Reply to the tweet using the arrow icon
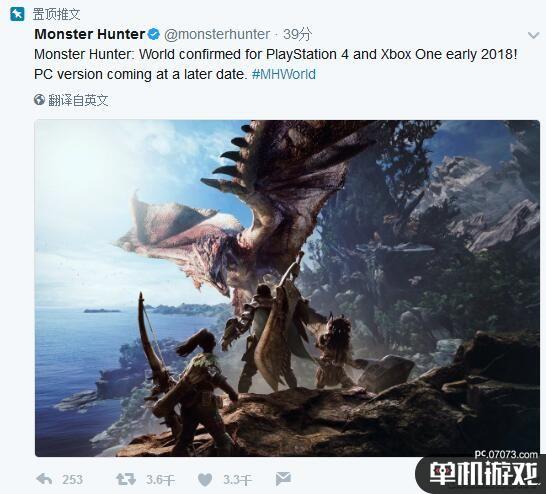The width and height of the screenshot is (546, 494). pyautogui.click(x=44, y=479)
